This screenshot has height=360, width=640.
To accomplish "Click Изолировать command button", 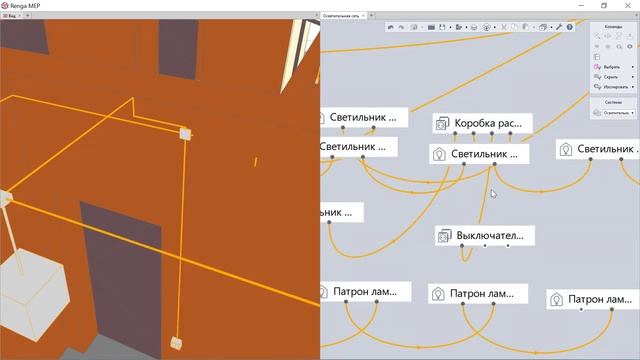I will click(x=611, y=87).
